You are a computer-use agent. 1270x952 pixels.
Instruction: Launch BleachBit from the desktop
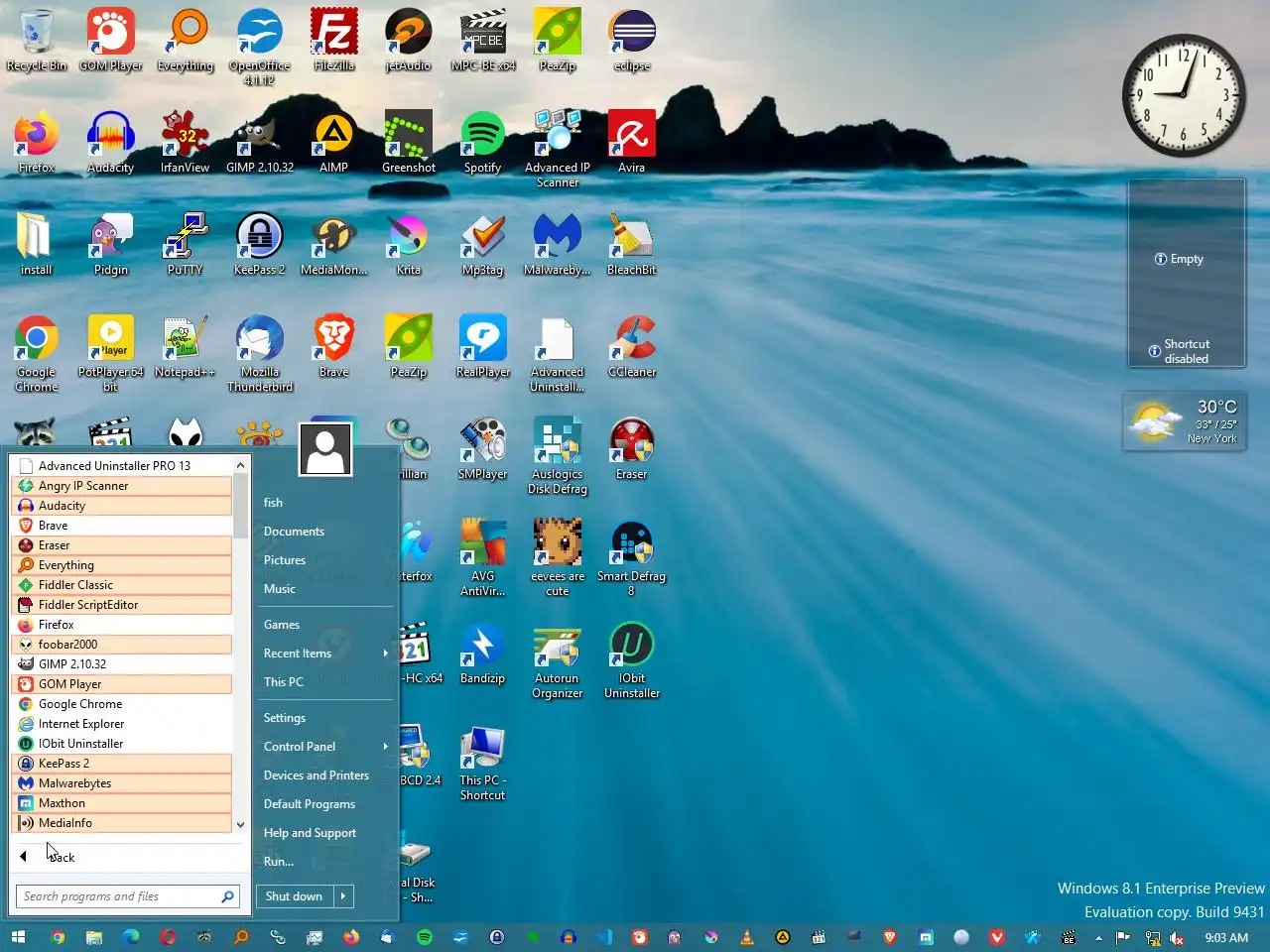click(632, 244)
